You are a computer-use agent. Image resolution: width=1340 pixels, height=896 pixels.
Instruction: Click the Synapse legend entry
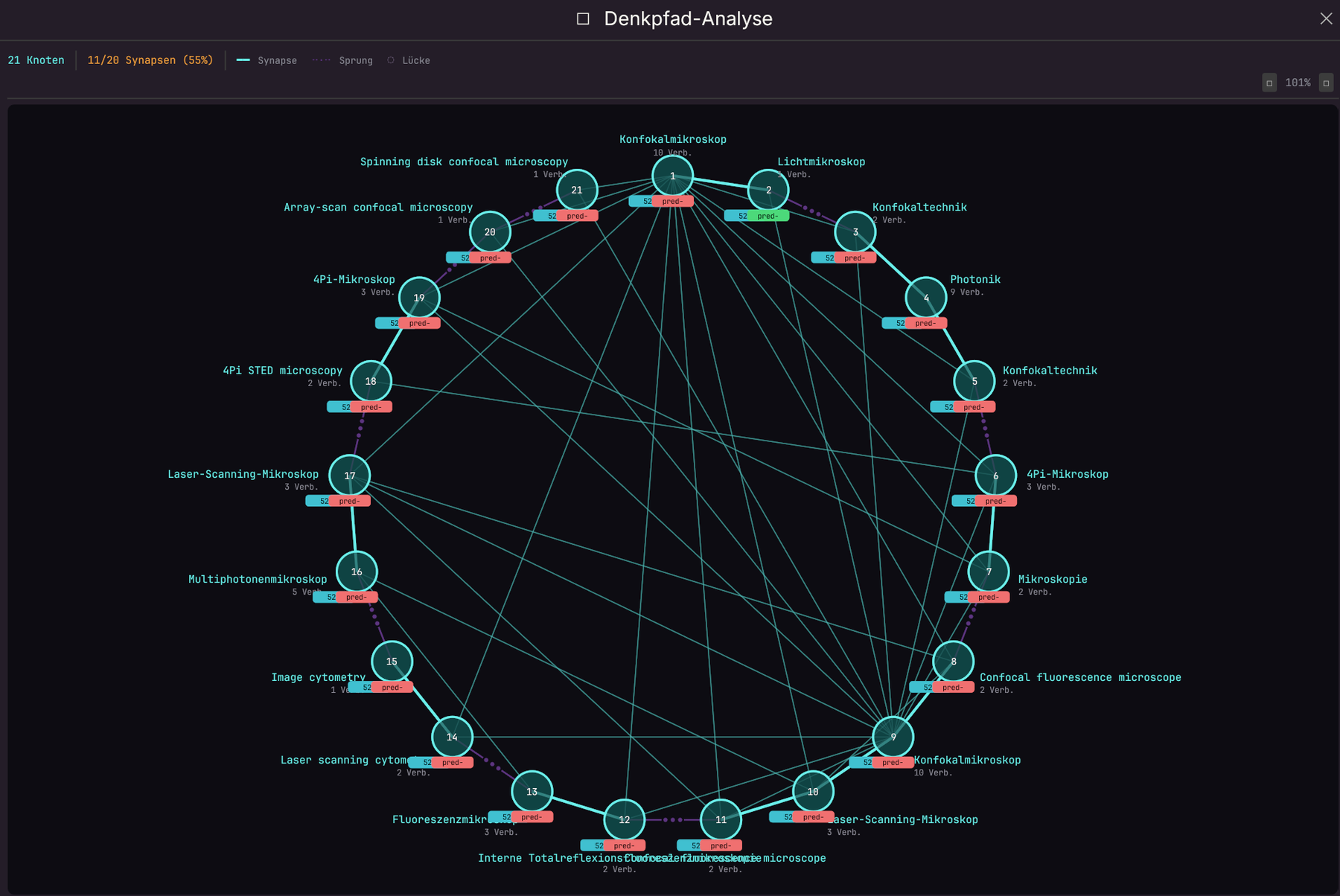click(267, 60)
